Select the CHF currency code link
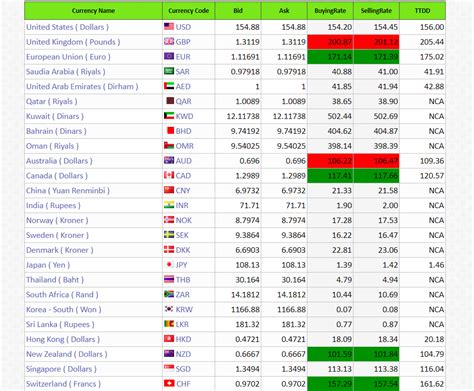 (x=183, y=384)
